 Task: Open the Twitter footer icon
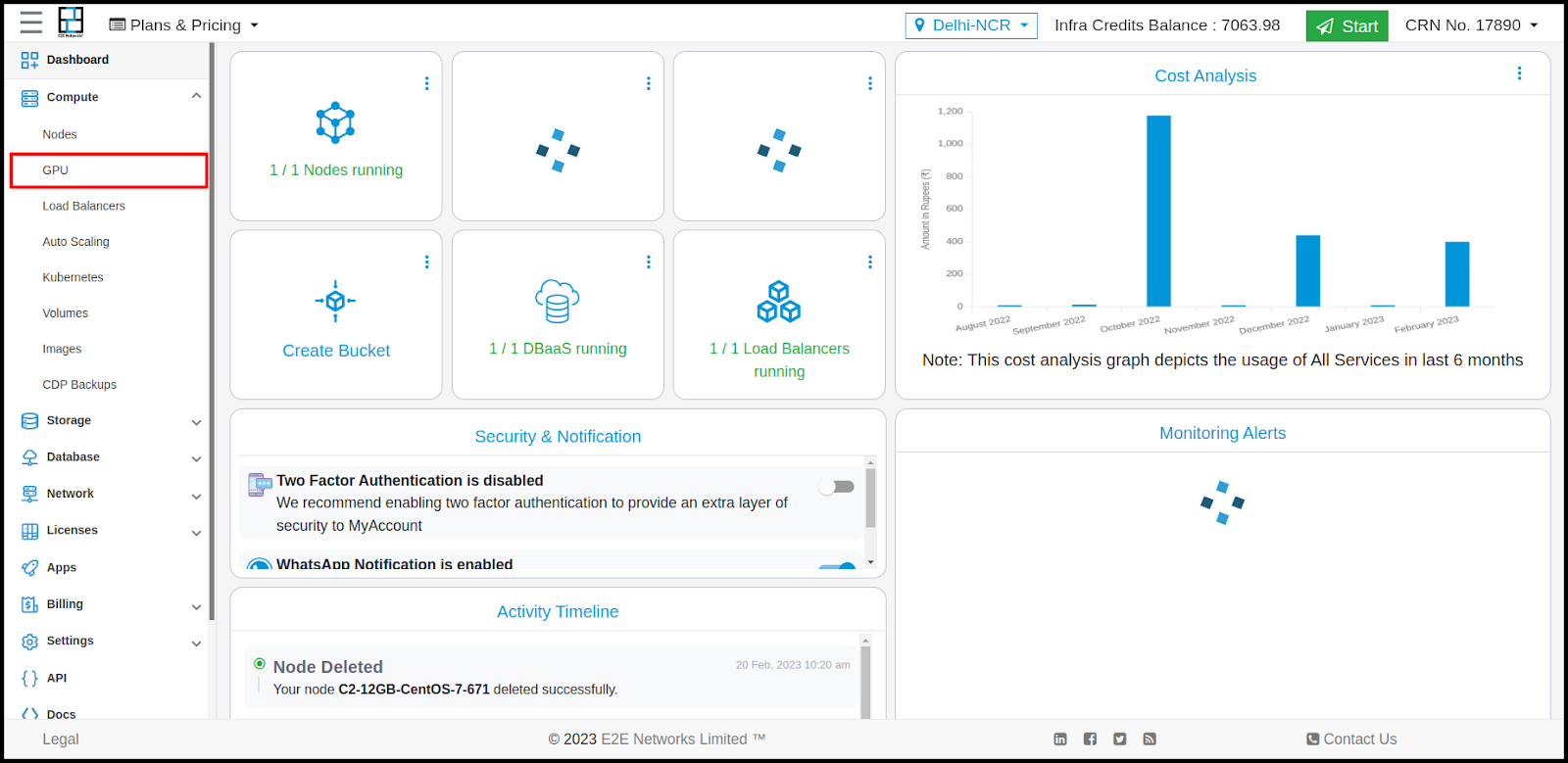point(1119,739)
